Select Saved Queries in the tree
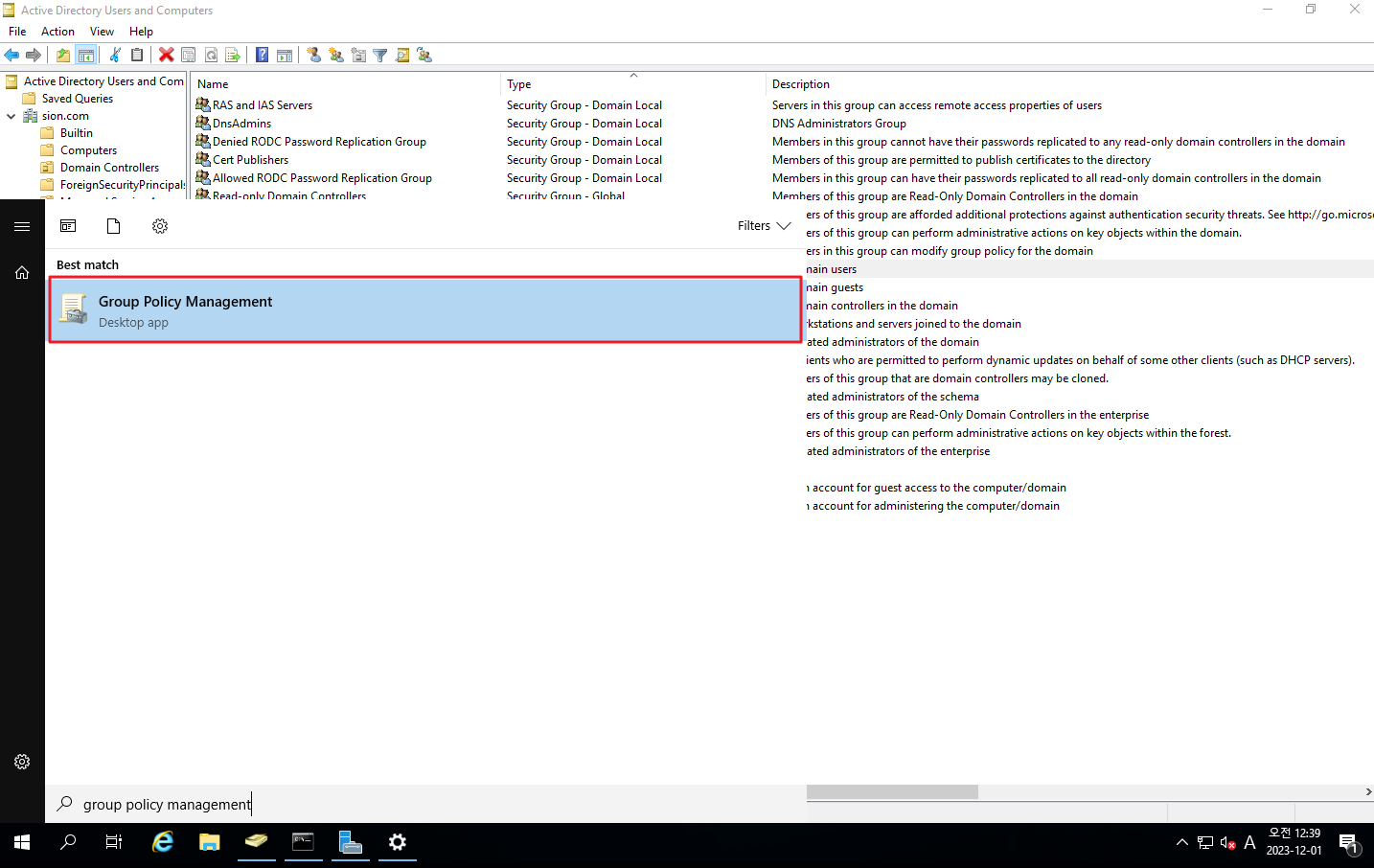Screen dimensions: 1374x868 [x=78, y=99]
